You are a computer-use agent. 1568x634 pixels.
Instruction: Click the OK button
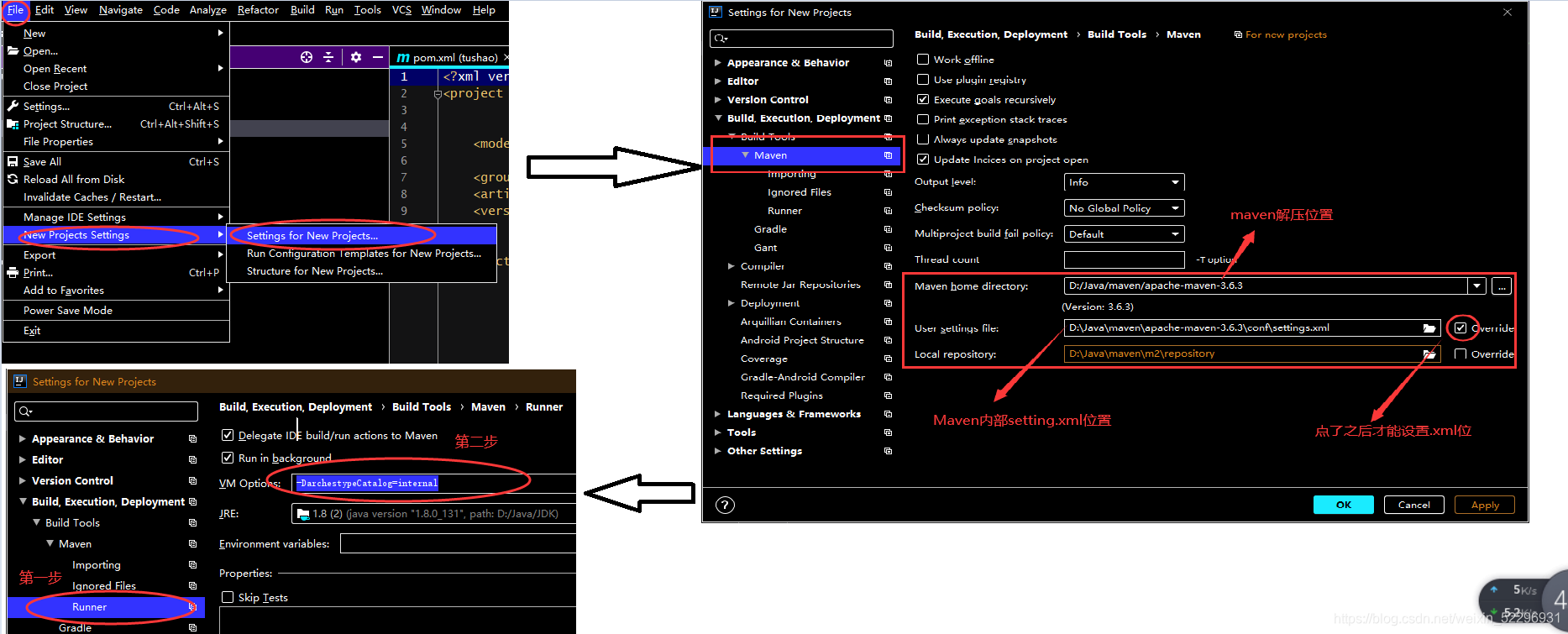point(1344,505)
